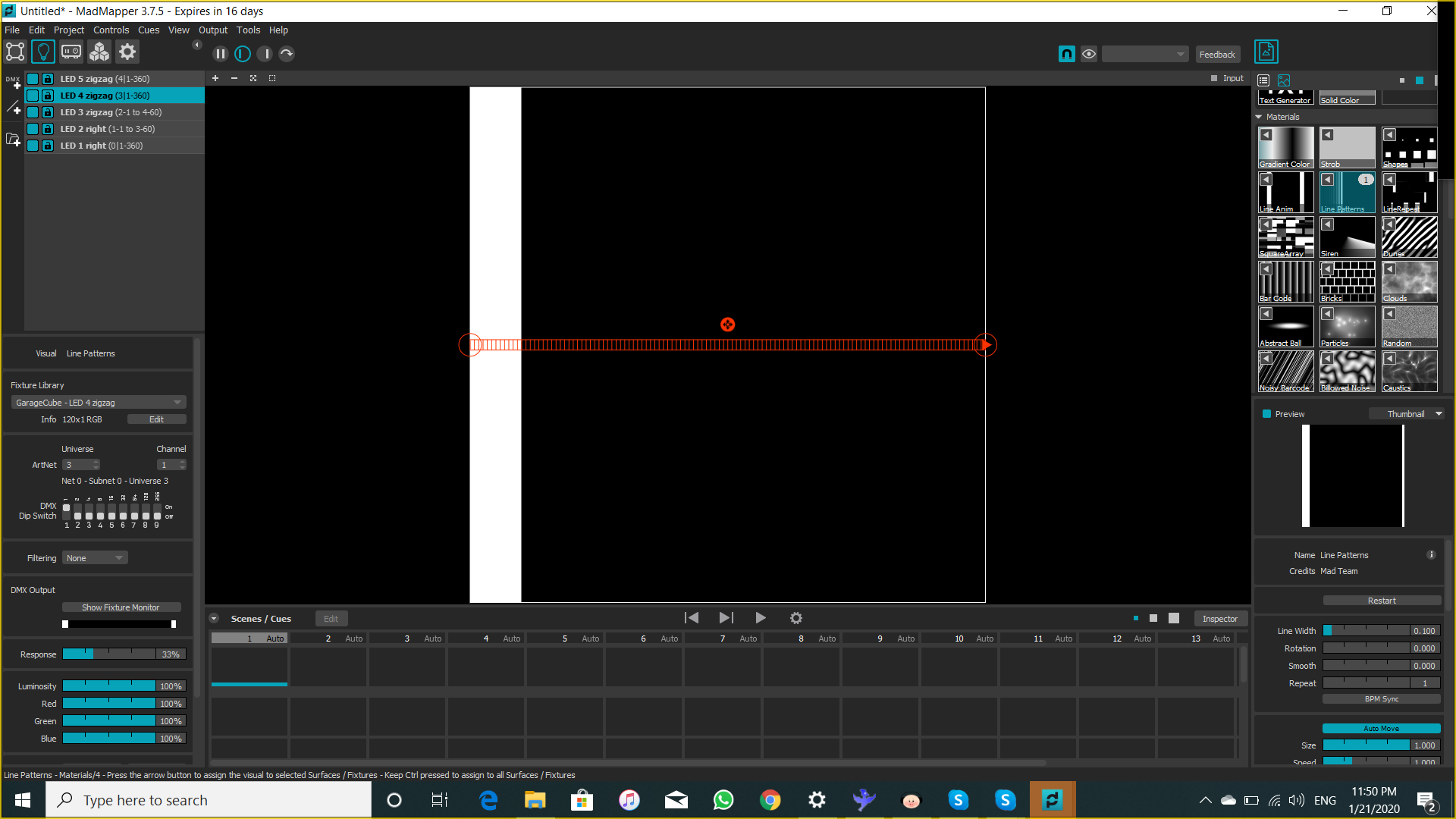Adjust ArtNet Universe stepper arrows
Screen dimensions: 1456x819
pyautogui.click(x=96, y=465)
